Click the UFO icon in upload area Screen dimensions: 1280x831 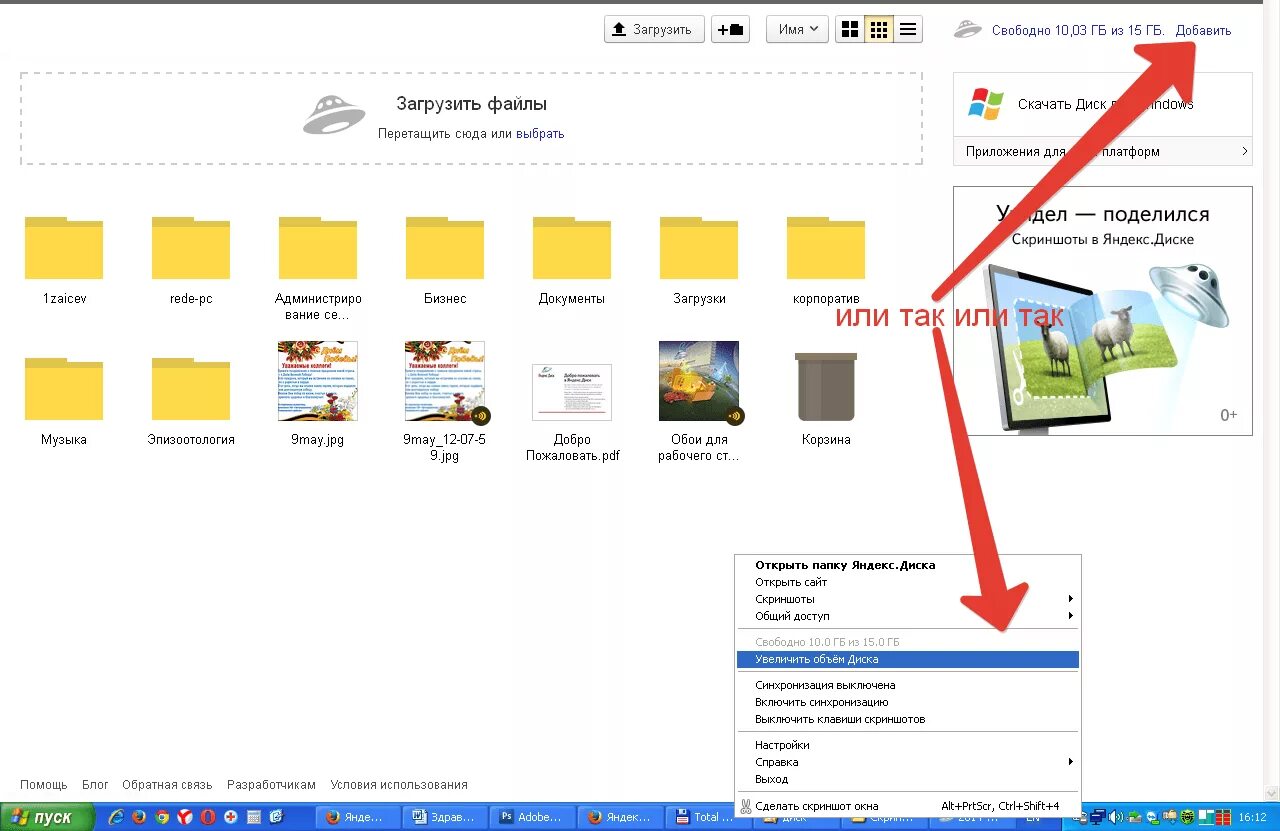click(334, 114)
